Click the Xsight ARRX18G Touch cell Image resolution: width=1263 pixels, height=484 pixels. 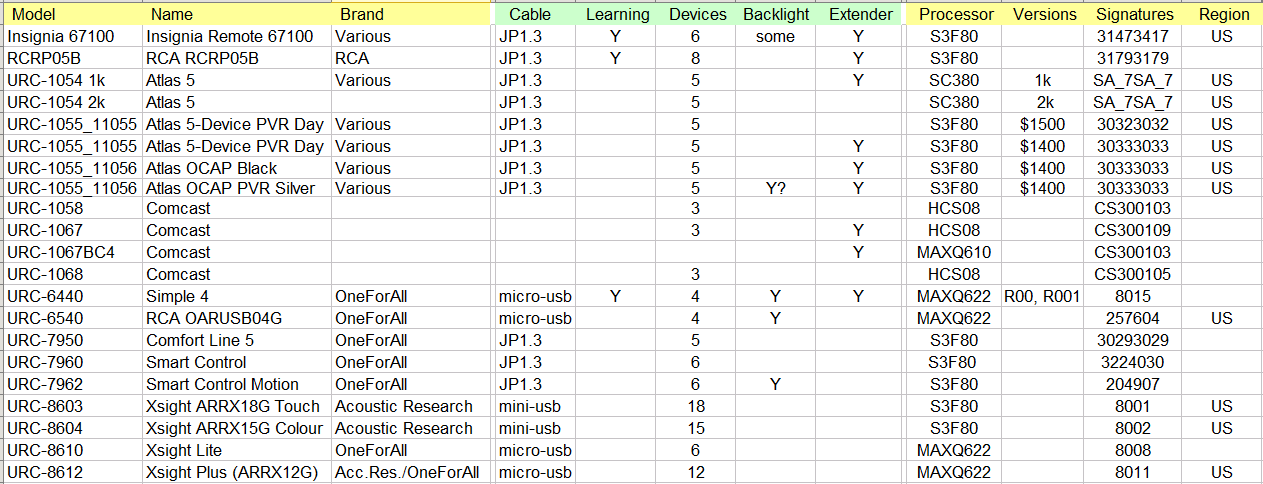[x=233, y=406]
